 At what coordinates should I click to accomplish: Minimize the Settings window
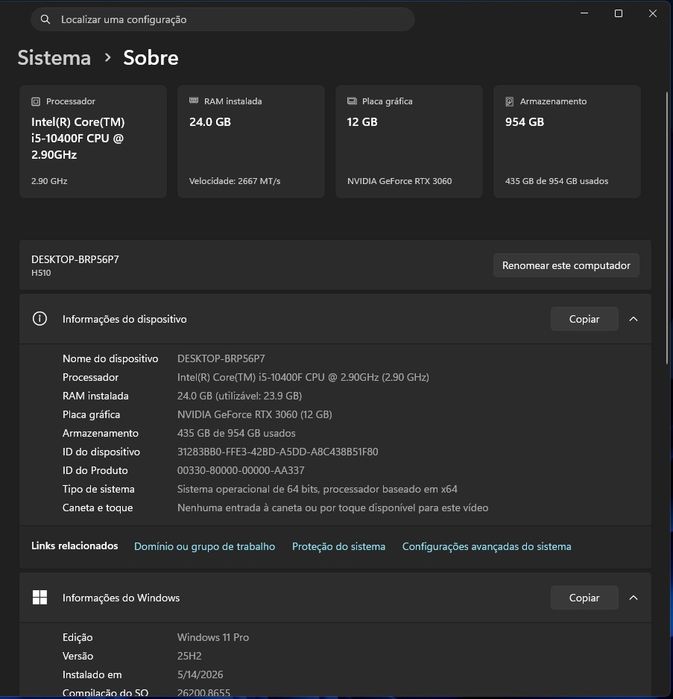(584, 13)
